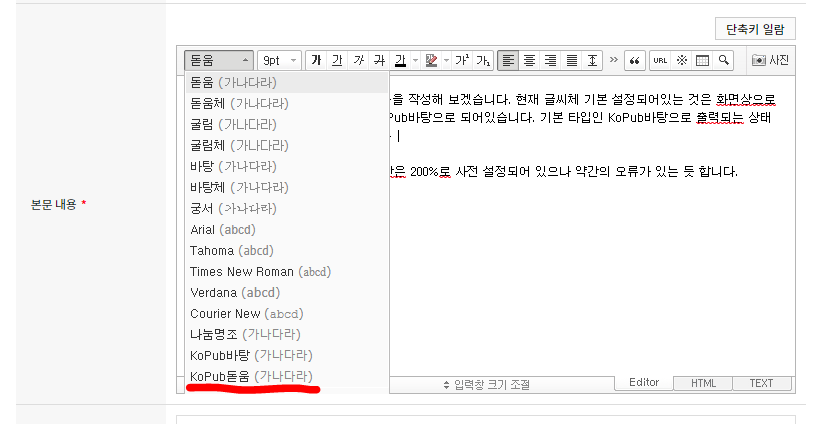
Task: Toggle bold text formatting
Action: point(316,60)
